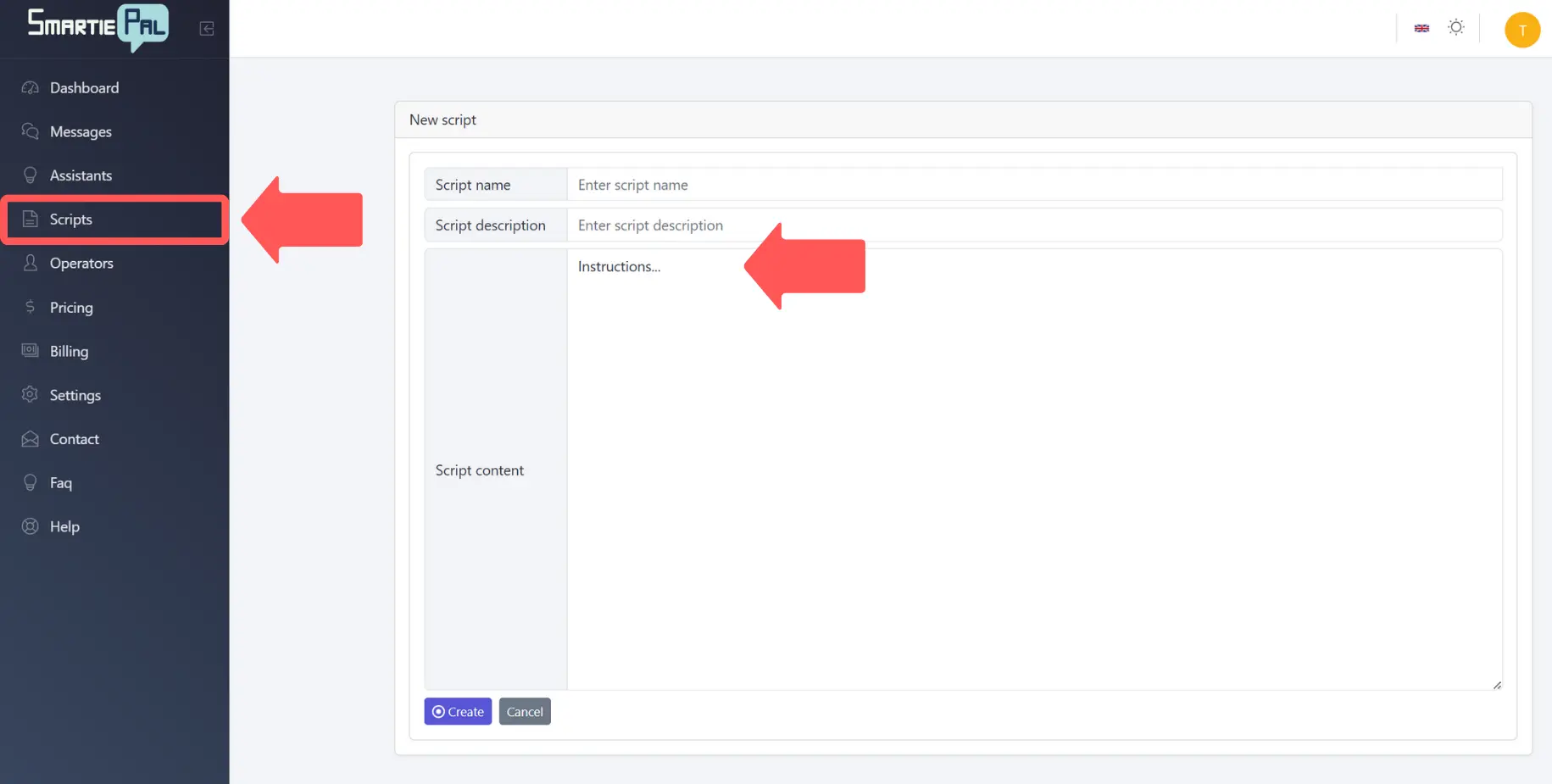The height and width of the screenshot is (784, 1552).
Task: Click the Contact envelope icon
Action: [31, 439]
